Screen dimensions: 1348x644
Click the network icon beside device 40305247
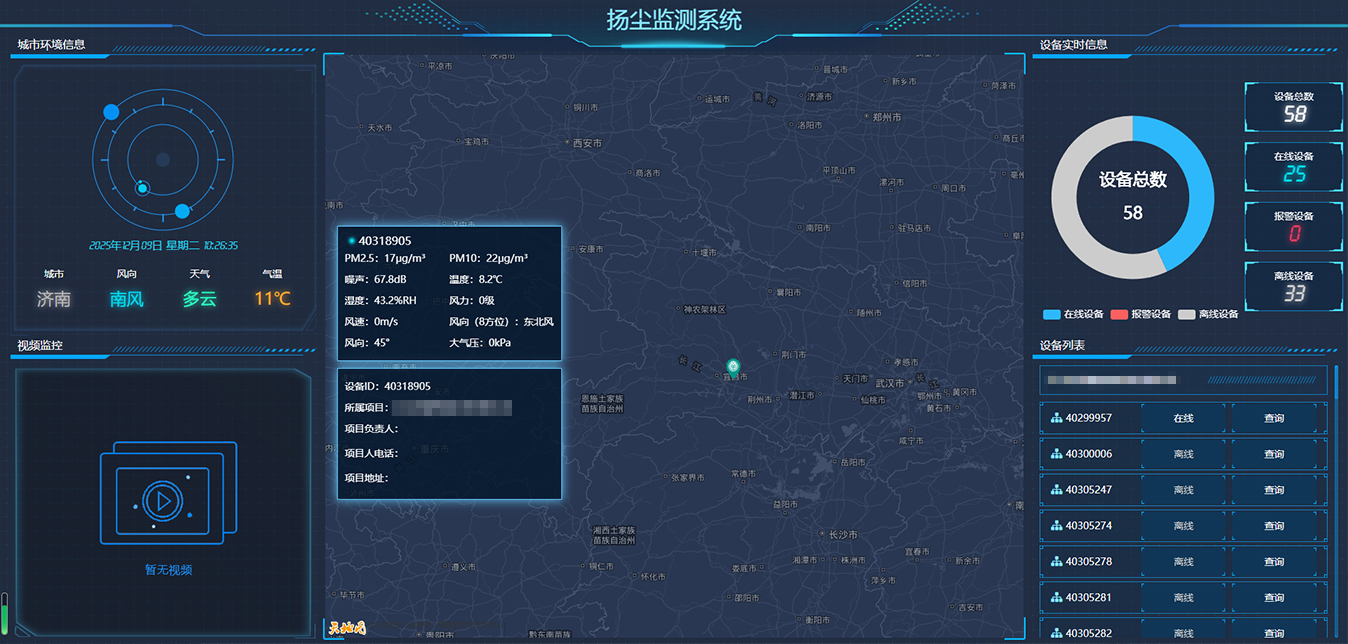[x=1056, y=490]
